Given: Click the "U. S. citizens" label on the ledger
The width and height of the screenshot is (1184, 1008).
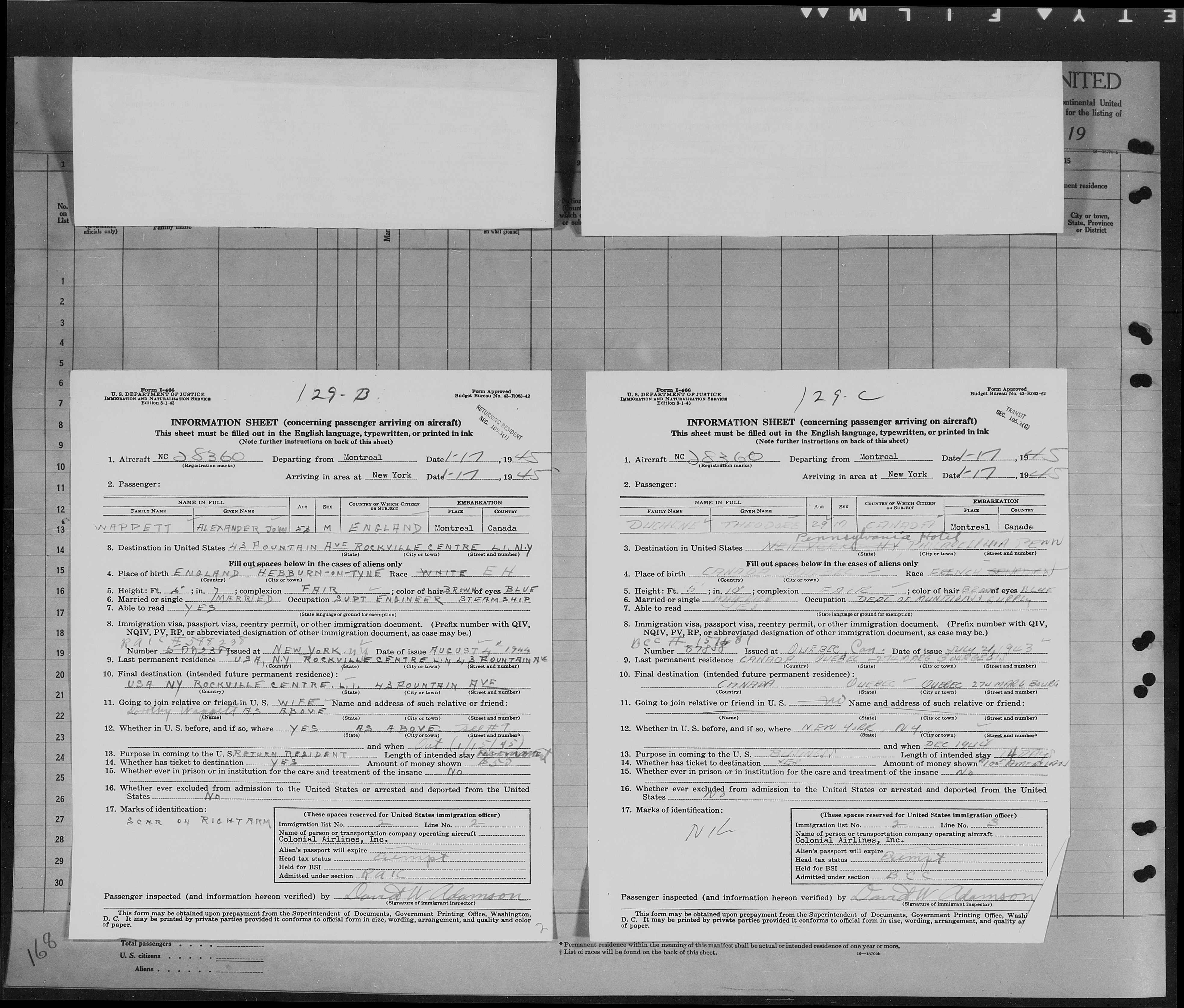Looking at the screenshot, I should 140,955.
